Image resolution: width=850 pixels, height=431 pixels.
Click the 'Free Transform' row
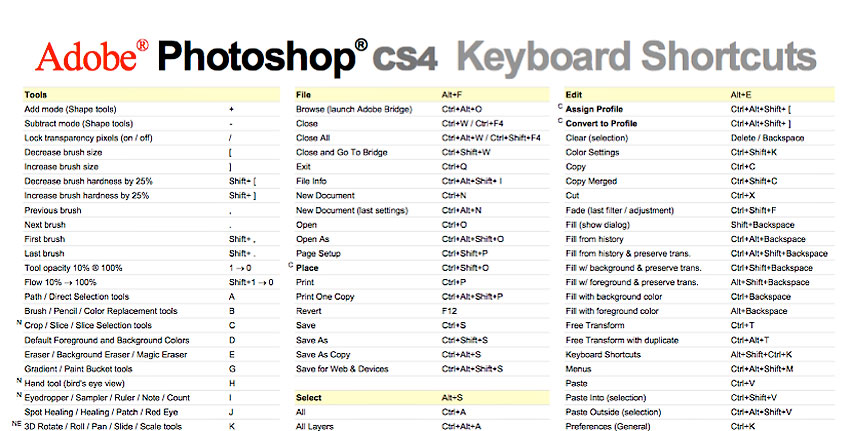tap(699, 325)
